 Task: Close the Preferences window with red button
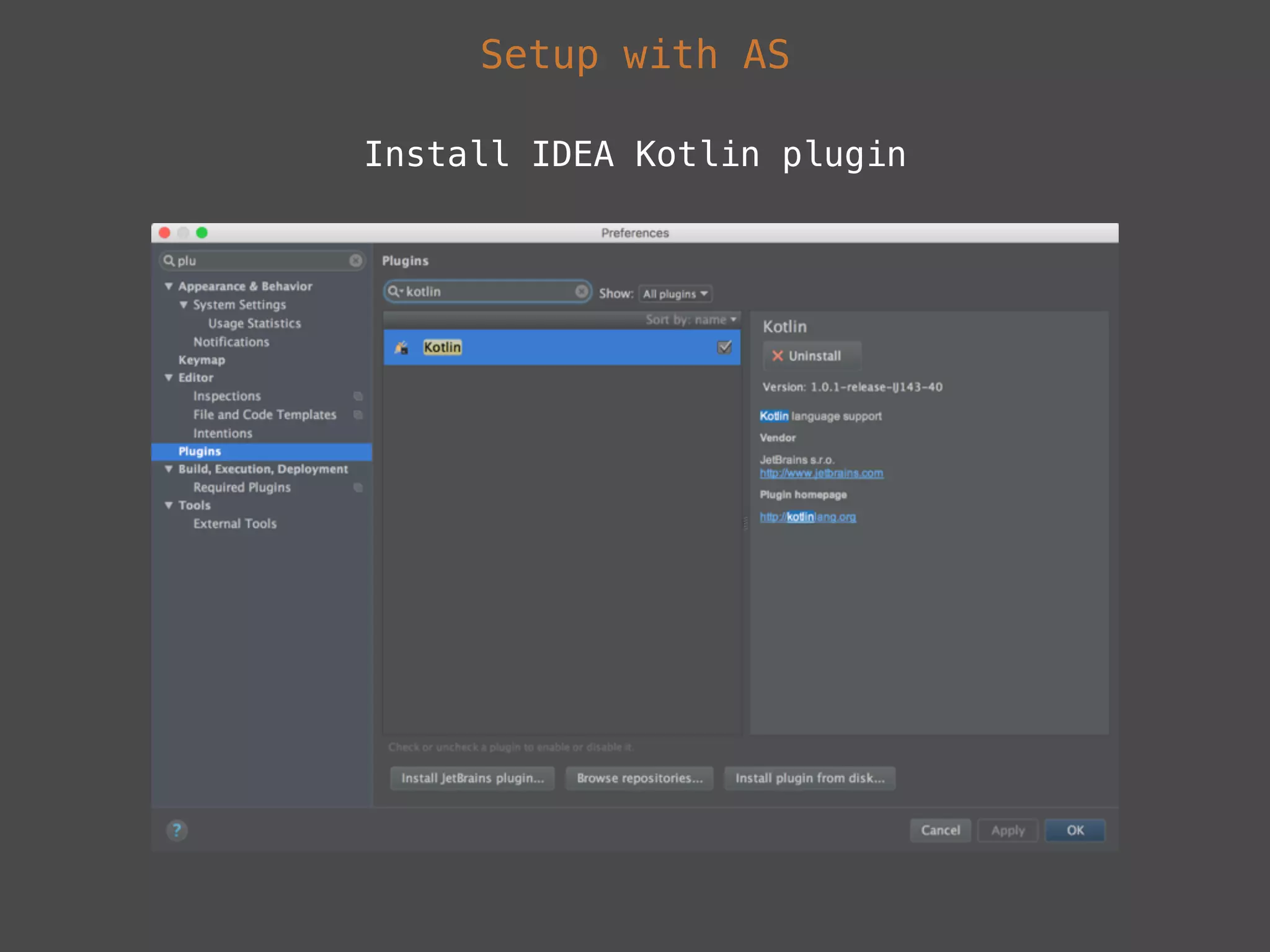[x=164, y=232]
